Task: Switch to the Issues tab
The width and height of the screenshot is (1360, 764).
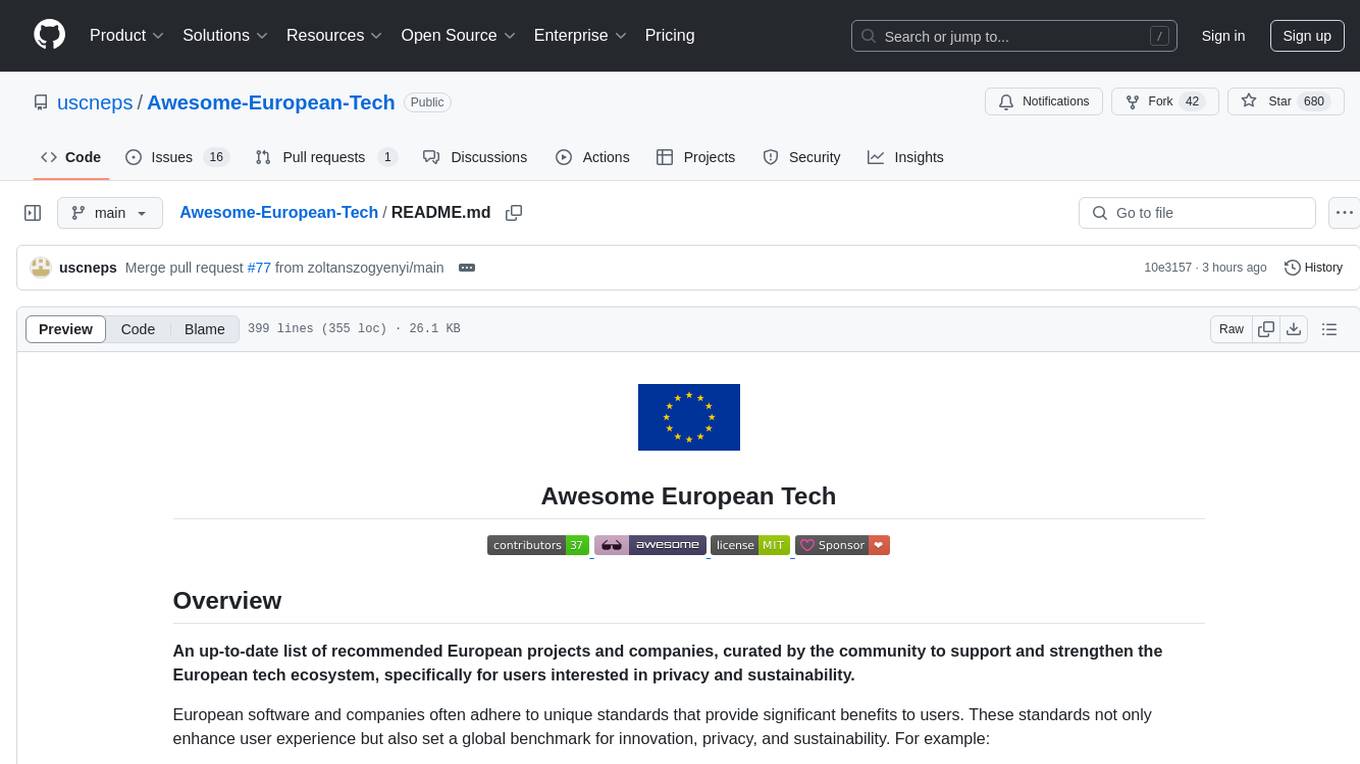Action: [x=177, y=157]
